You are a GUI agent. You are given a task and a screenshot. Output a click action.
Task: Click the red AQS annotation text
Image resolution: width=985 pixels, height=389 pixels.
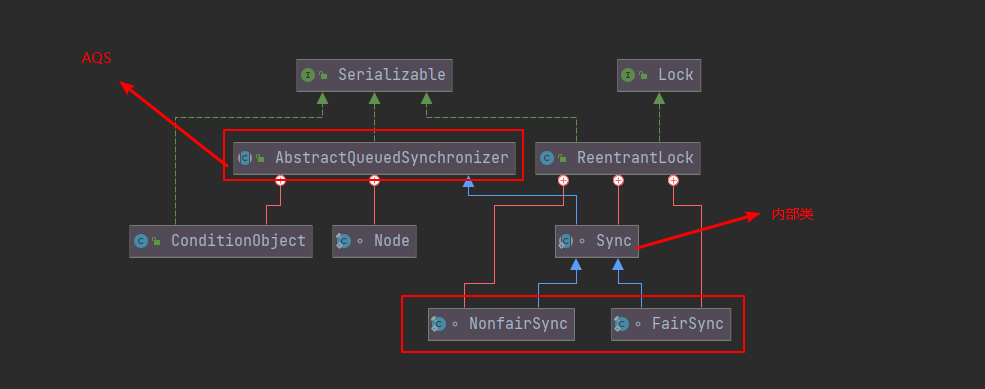pyautogui.click(x=97, y=58)
